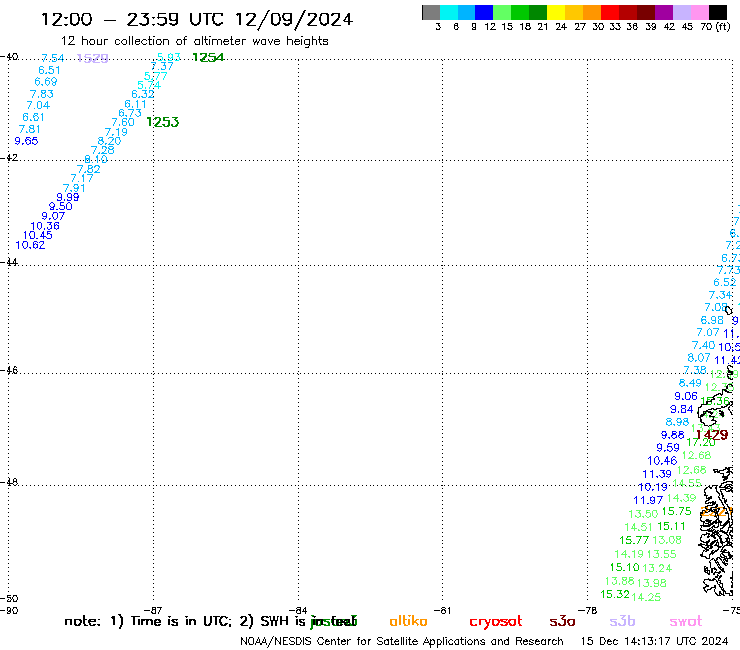Click the wave height value '13.98'

(651, 583)
